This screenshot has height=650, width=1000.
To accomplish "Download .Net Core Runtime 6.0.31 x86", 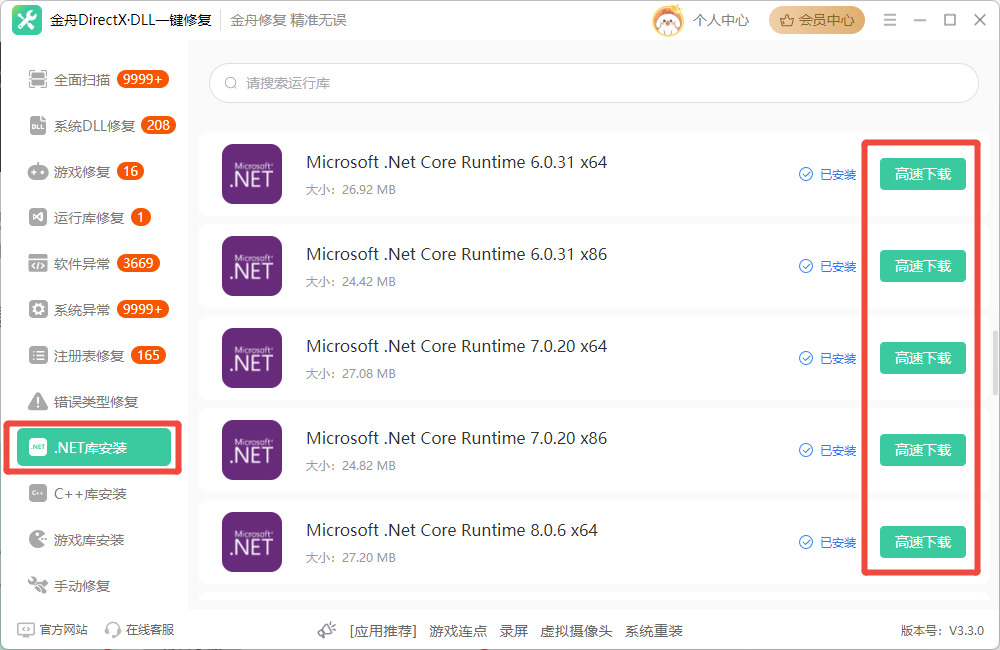I will (x=922, y=266).
